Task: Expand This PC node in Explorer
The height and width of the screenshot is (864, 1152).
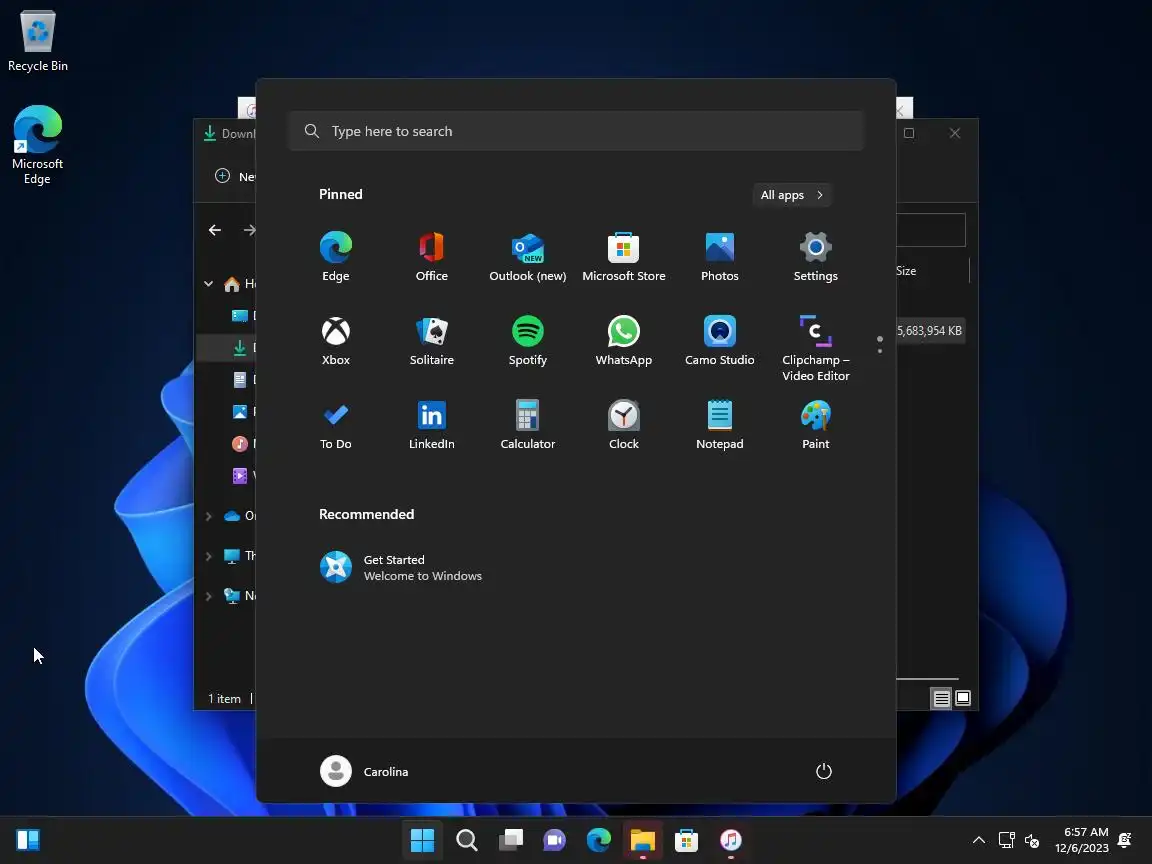Action: coord(209,556)
